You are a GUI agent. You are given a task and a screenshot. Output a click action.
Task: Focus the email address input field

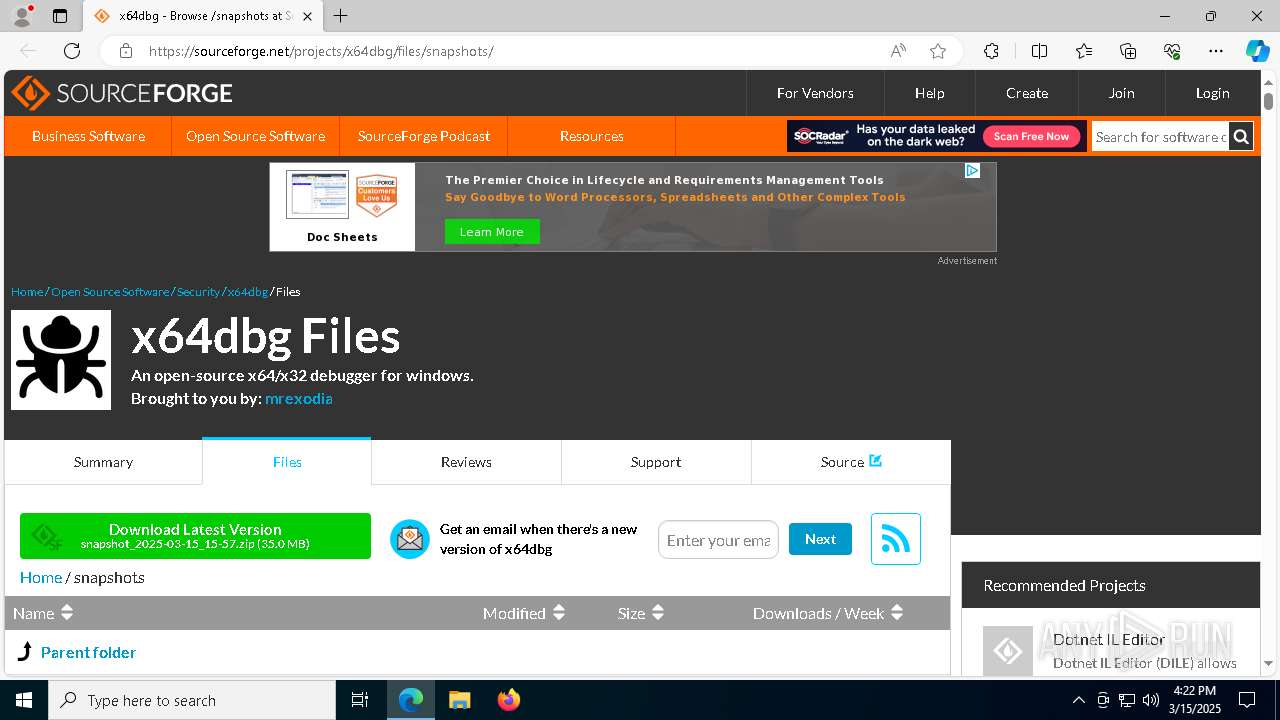(718, 540)
